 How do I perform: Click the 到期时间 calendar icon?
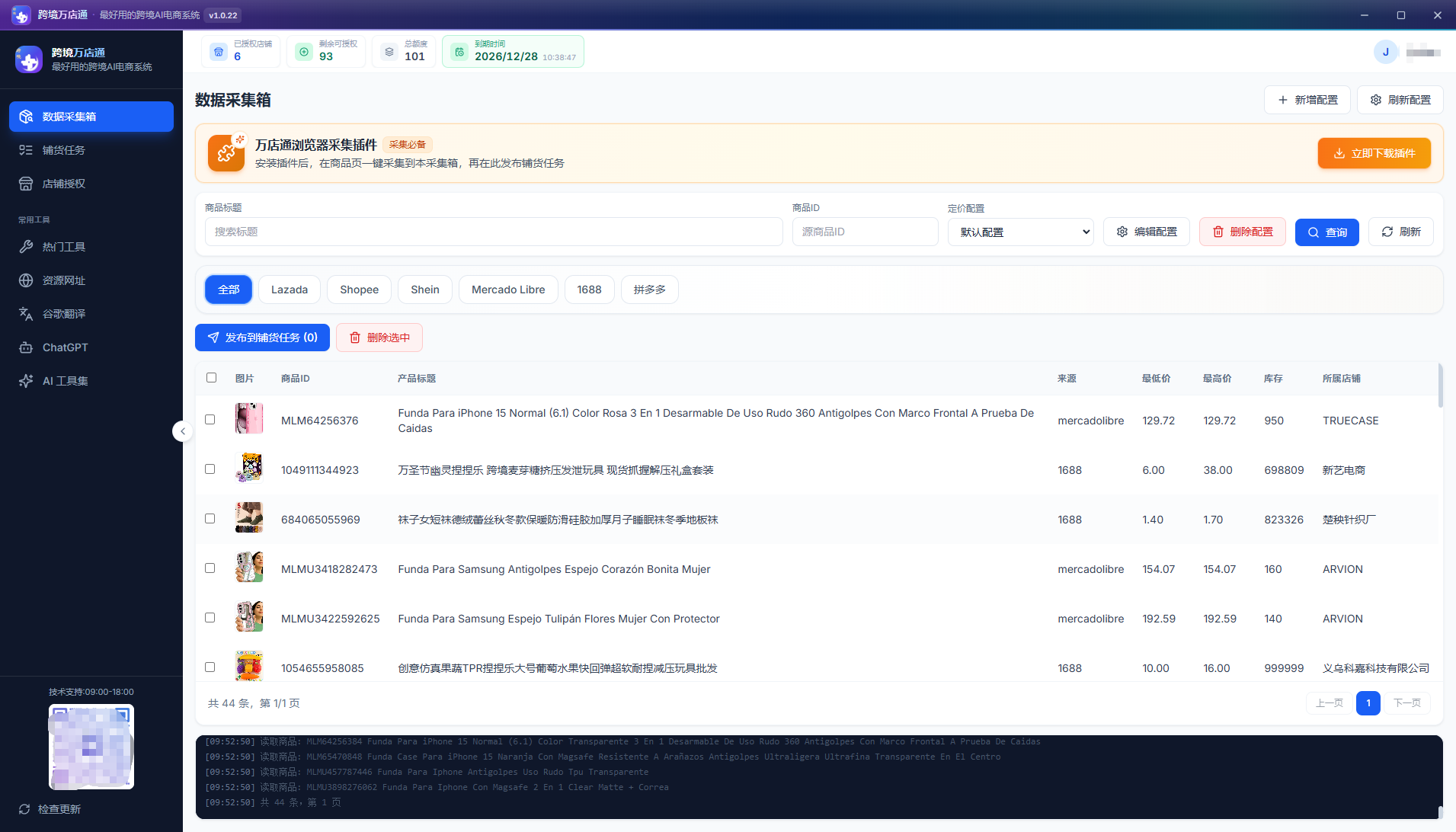[459, 52]
